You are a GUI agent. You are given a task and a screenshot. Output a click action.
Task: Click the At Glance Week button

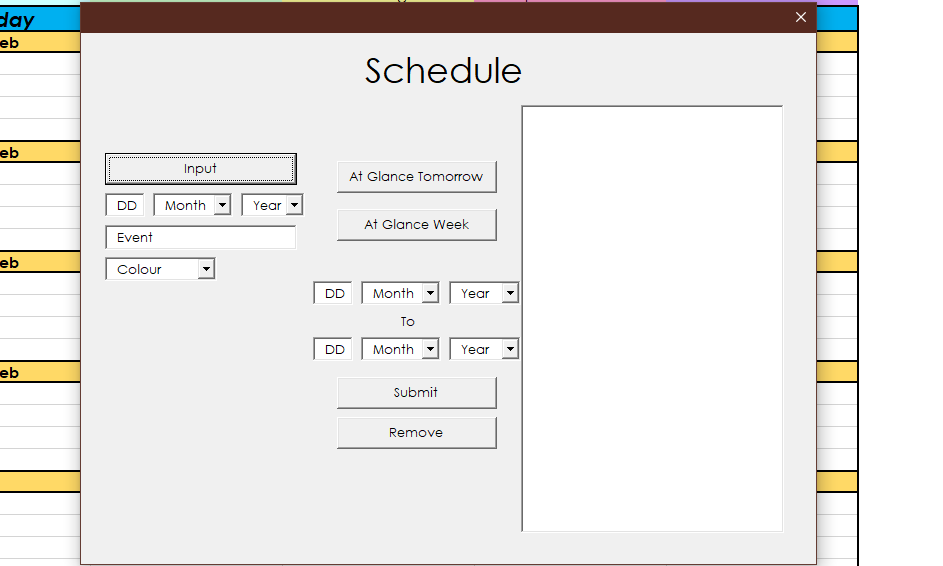pos(416,225)
